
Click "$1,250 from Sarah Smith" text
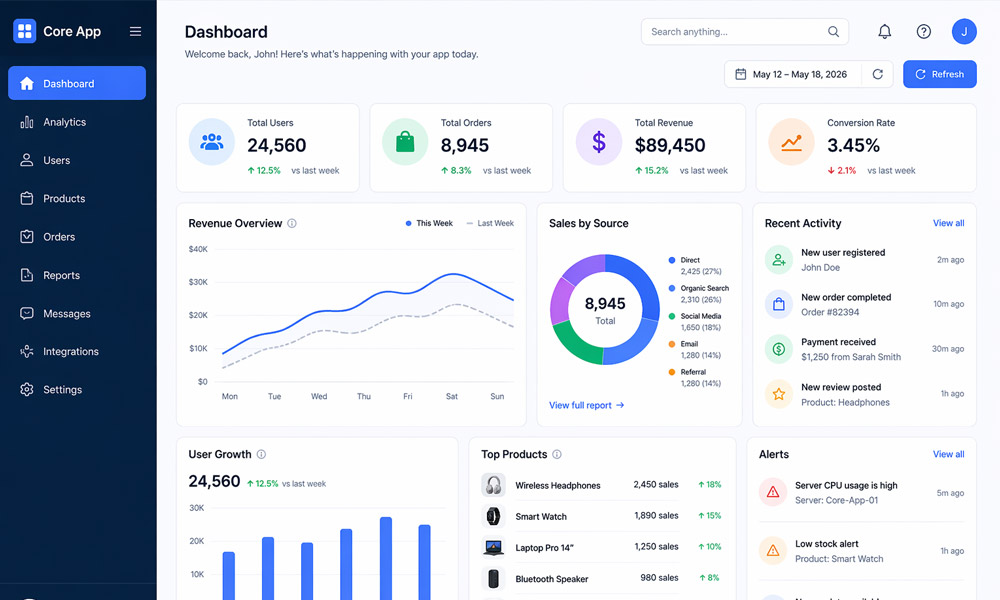(851, 356)
